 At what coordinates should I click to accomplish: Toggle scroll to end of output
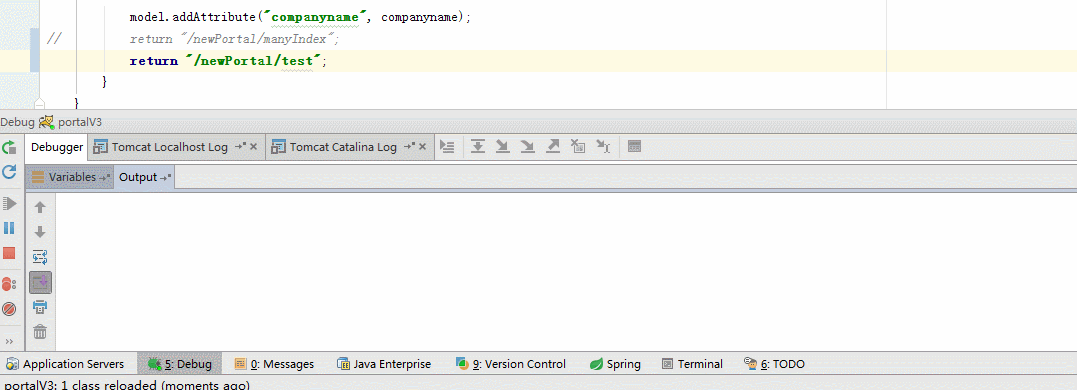40,282
